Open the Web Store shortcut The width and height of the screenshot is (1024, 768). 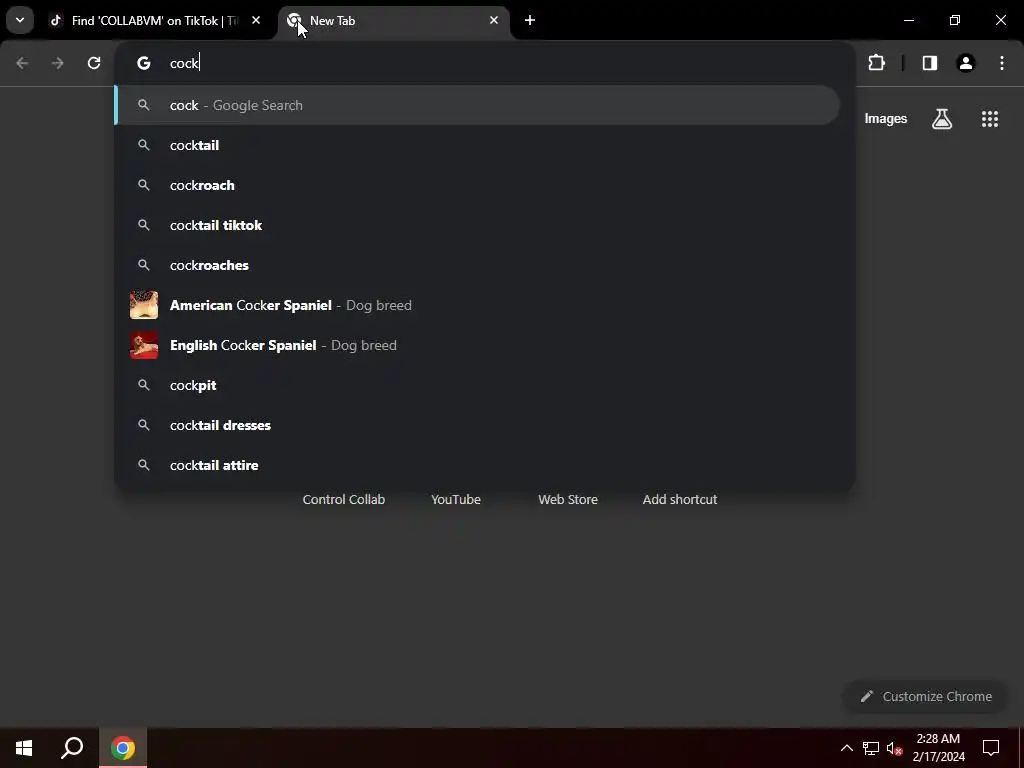coord(568,499)
